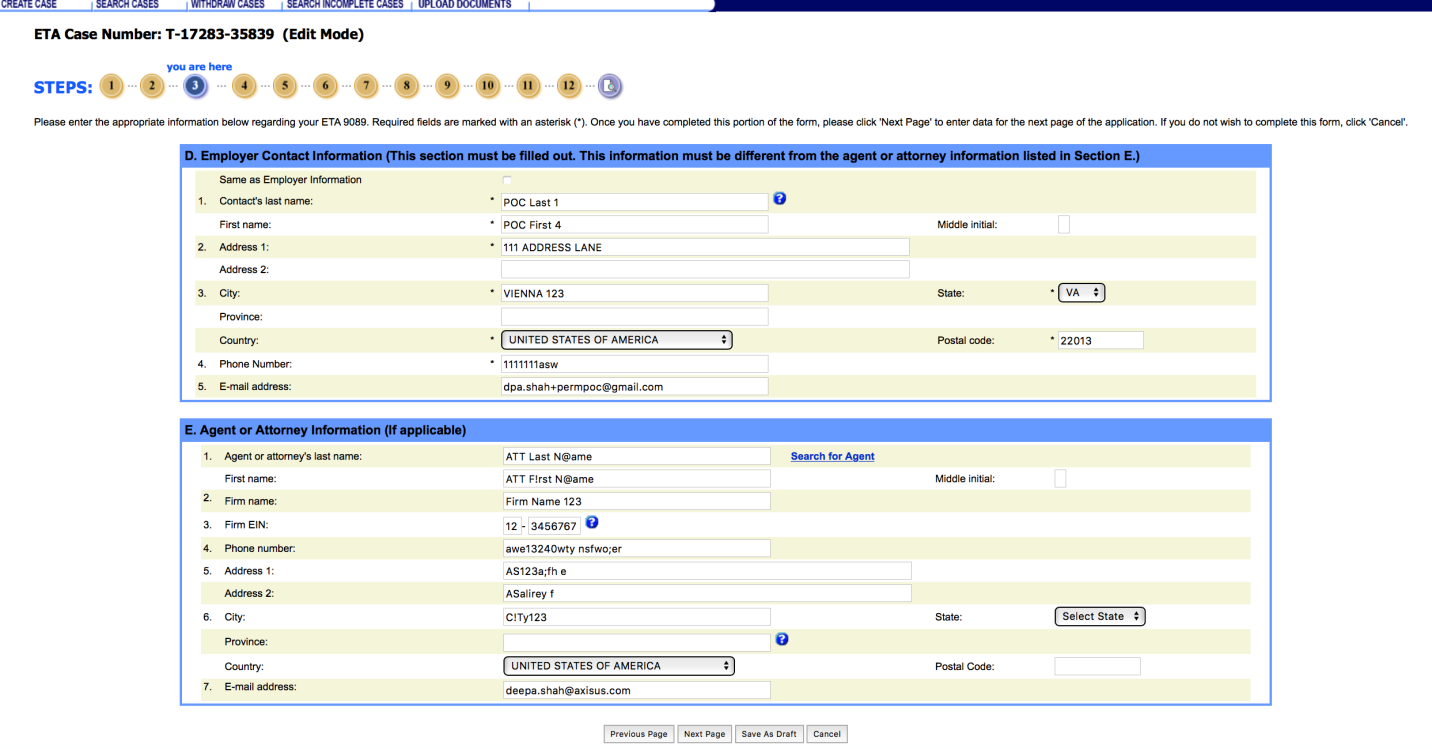Click the Previous Page button
1432x749 pixels.
pyautogui.click(x=639, y=734)
